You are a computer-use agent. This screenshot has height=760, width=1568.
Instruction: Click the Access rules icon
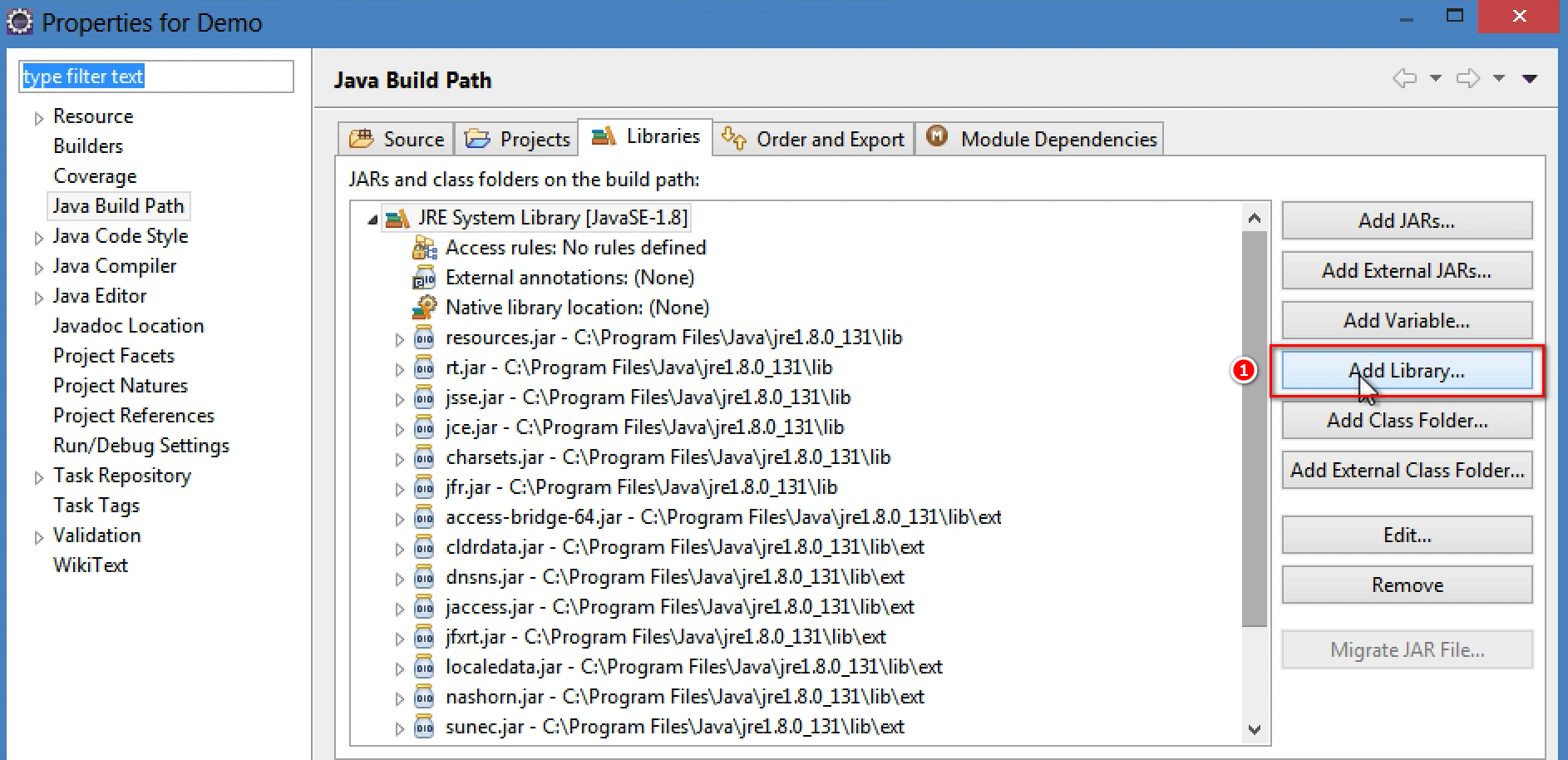(424, 248)
